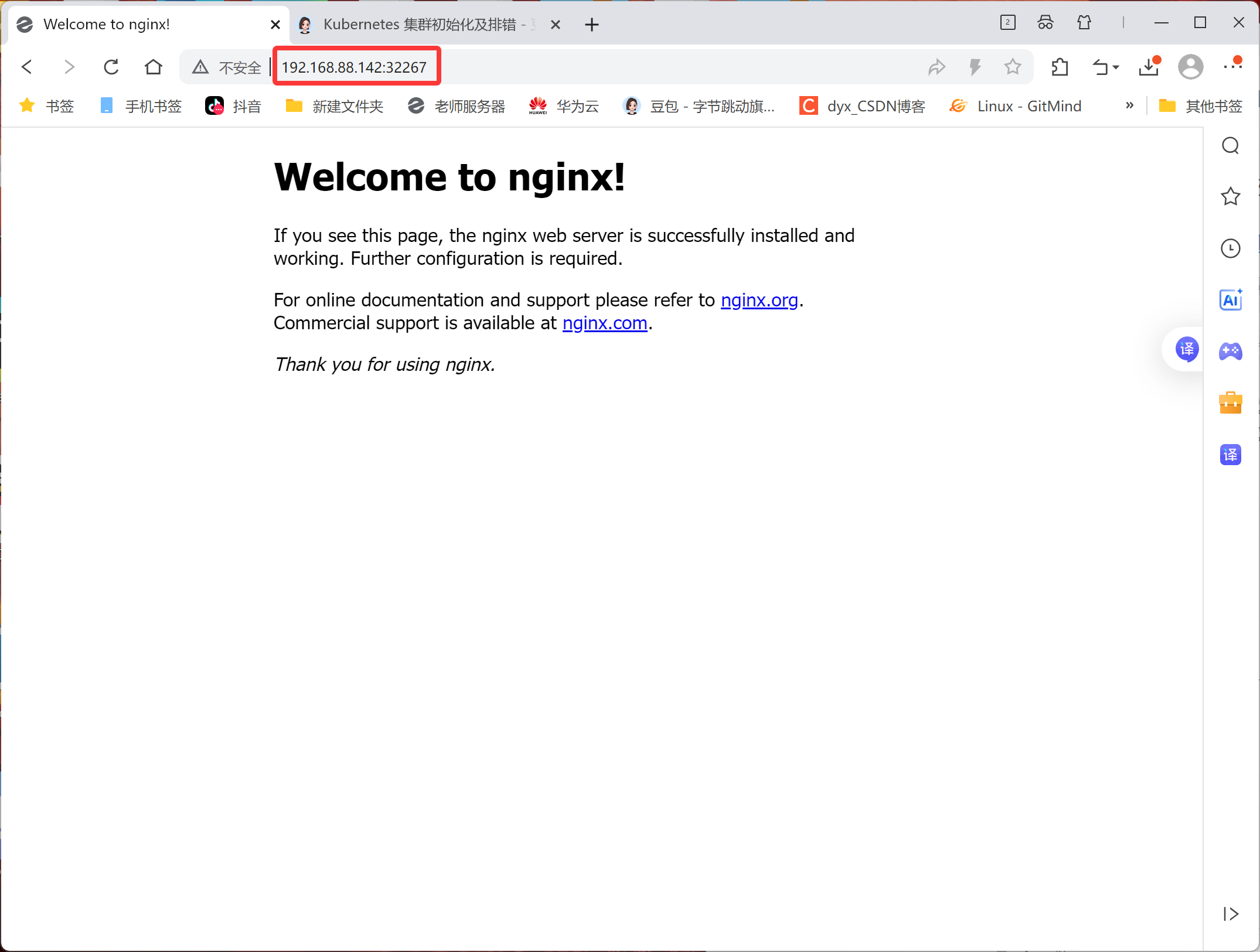This screenshot has height=952, width=1260.
Task: Open the sidebar game controller icon
Action: [x=1230, y=352]
